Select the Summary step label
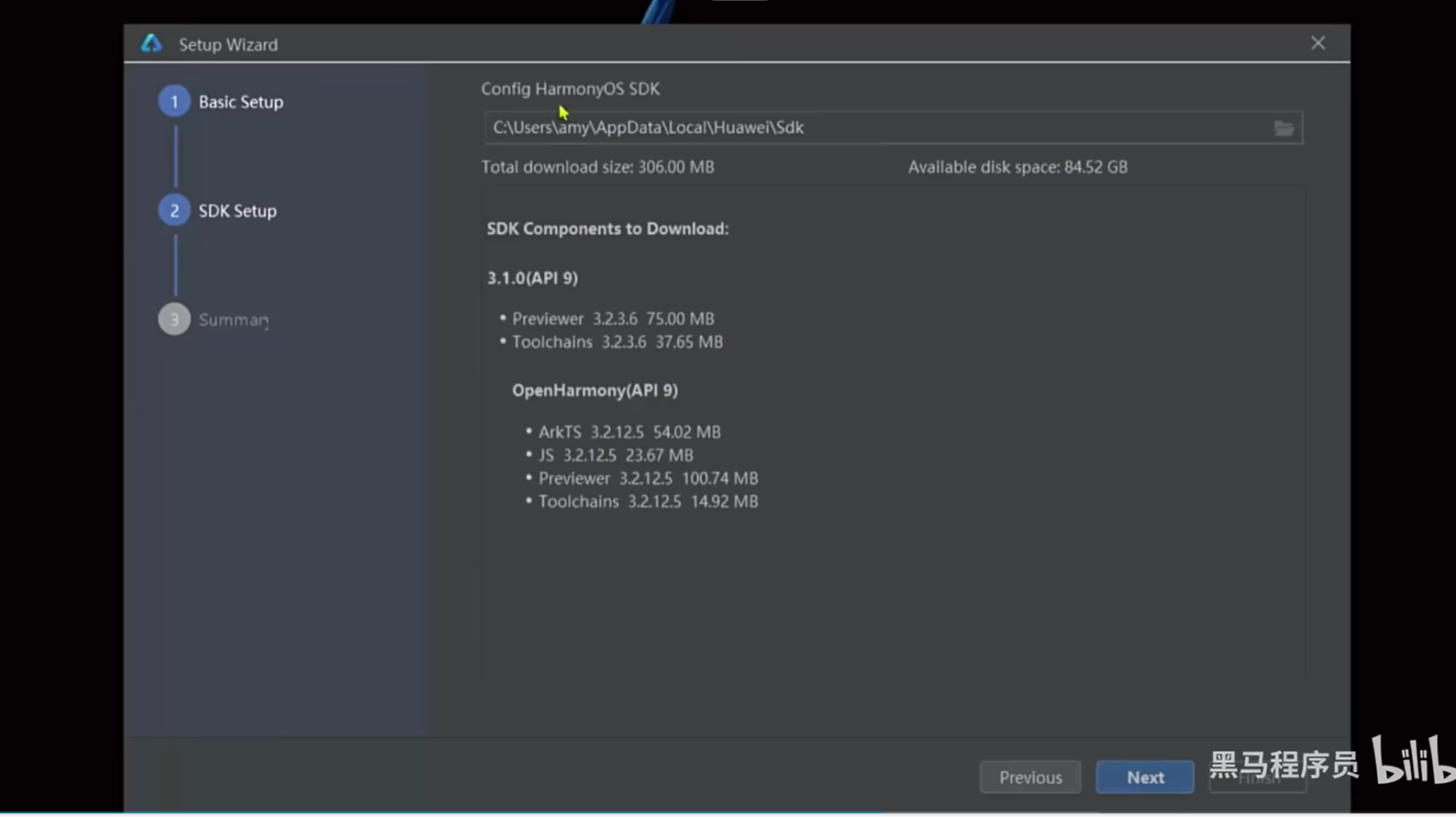Viewport: 1456px width, 817px height. [x=234, y=320]
